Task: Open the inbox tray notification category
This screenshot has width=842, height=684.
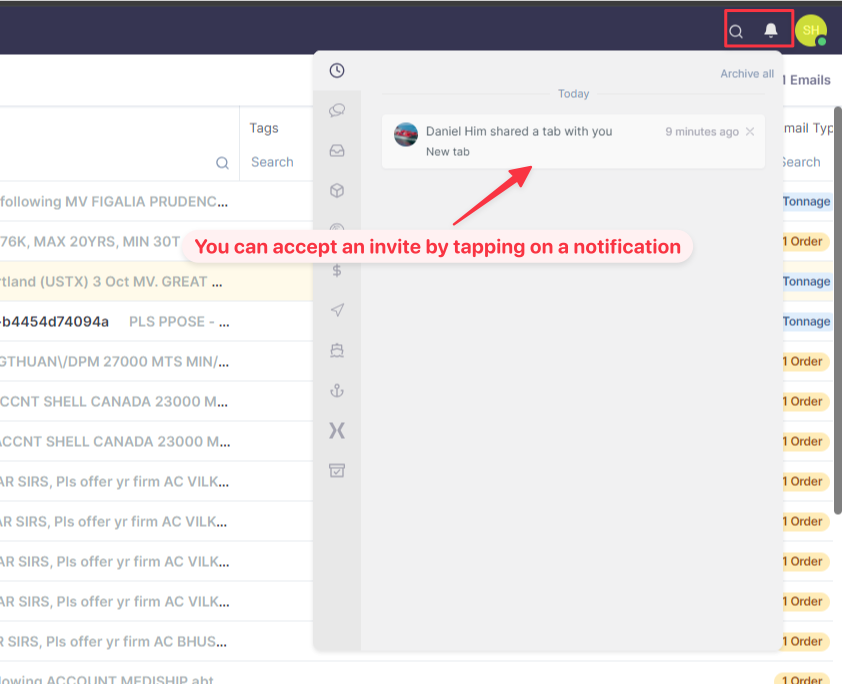Action: point(337,150)
